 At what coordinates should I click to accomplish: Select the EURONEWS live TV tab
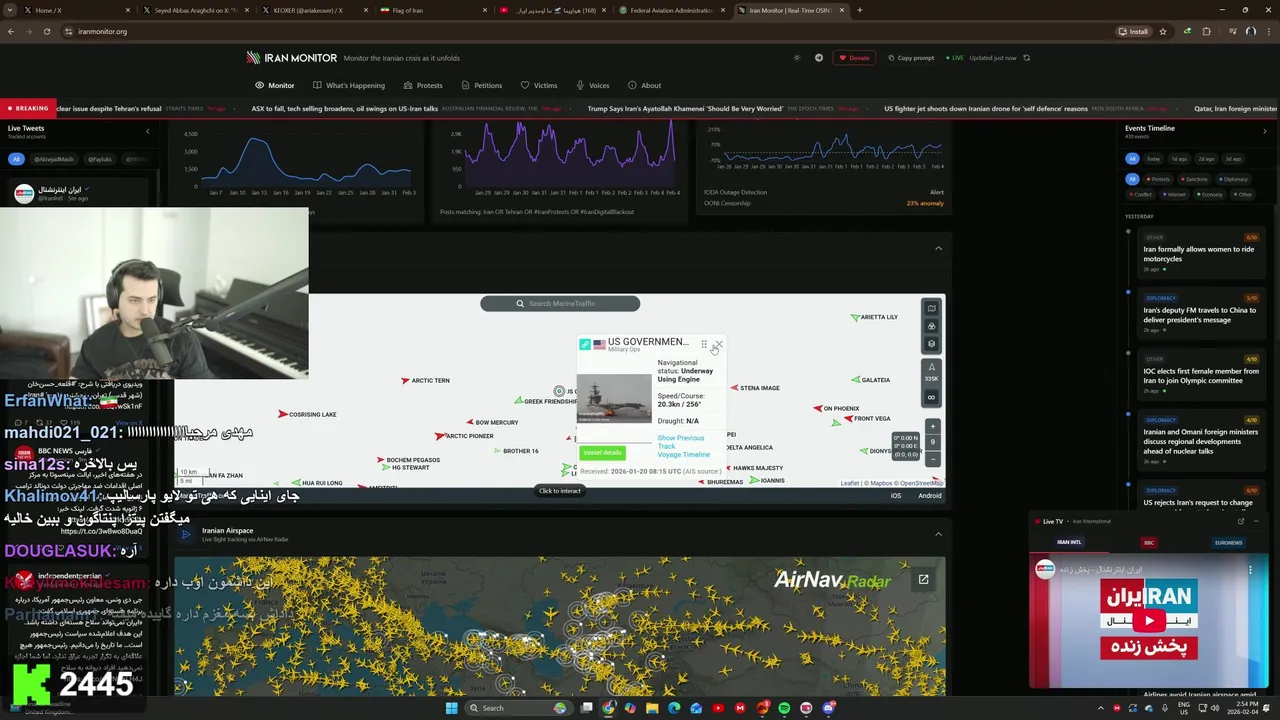pyautogui.click(x=1229, y=542)
